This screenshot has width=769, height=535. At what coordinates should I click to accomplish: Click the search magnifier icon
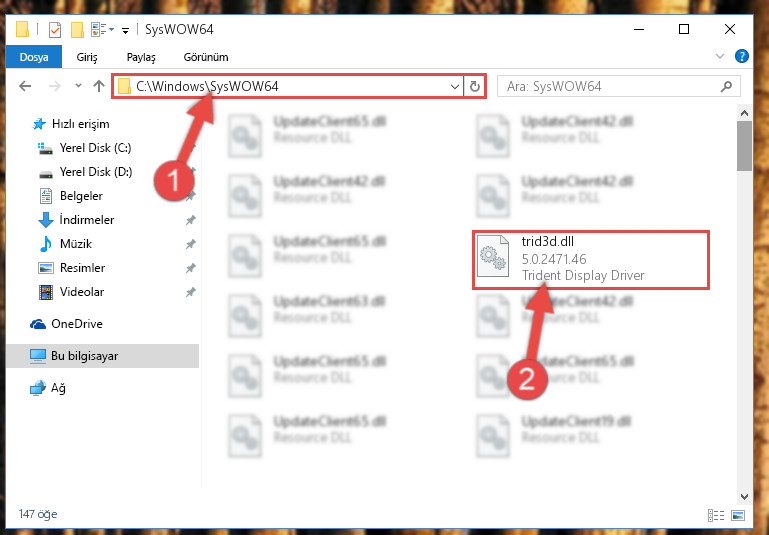(x=726, y=87)
